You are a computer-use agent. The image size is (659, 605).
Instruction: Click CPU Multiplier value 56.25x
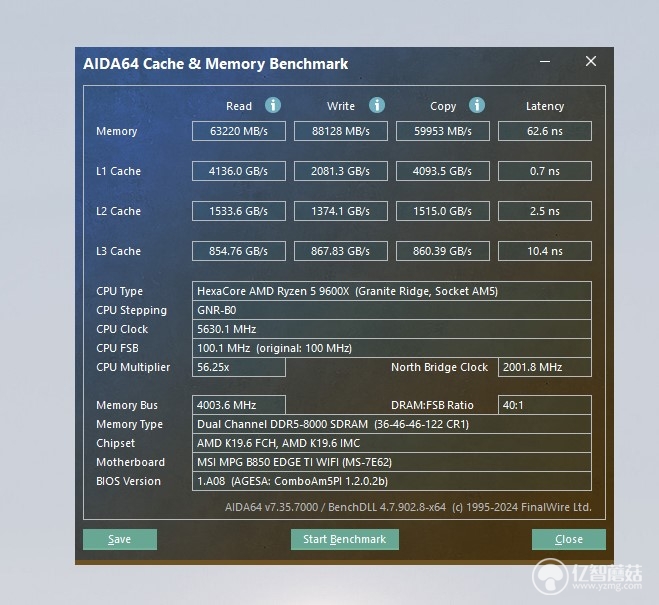click(x=239, y=367)
